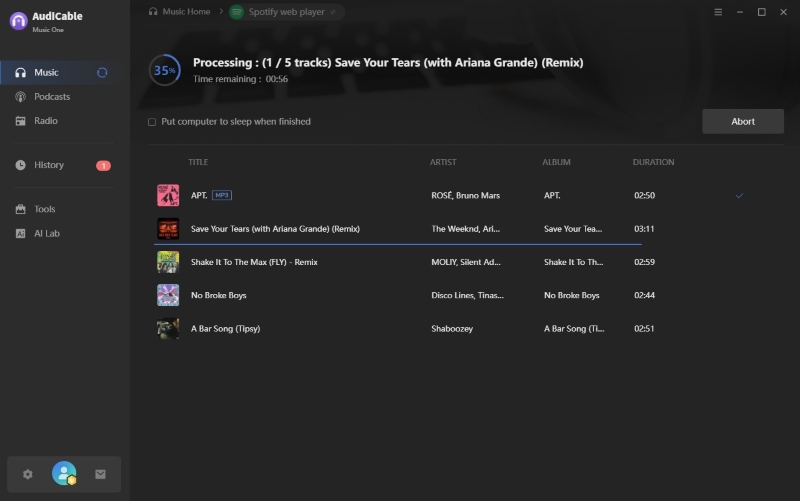Image resolution: width=800 pixels, height=501 pixels.
Task: Select the APT. track title
Action: [x=199, y=195]
